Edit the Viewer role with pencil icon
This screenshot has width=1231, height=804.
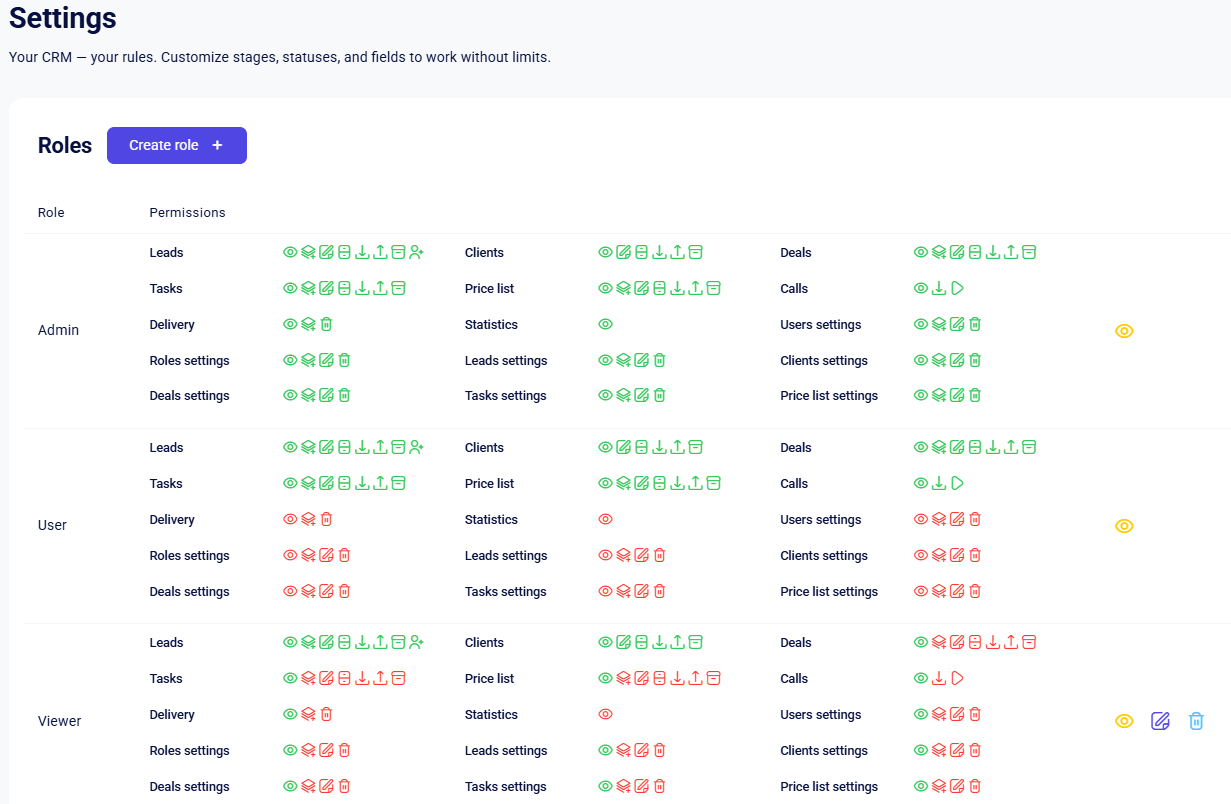[x=1160, y=721]
